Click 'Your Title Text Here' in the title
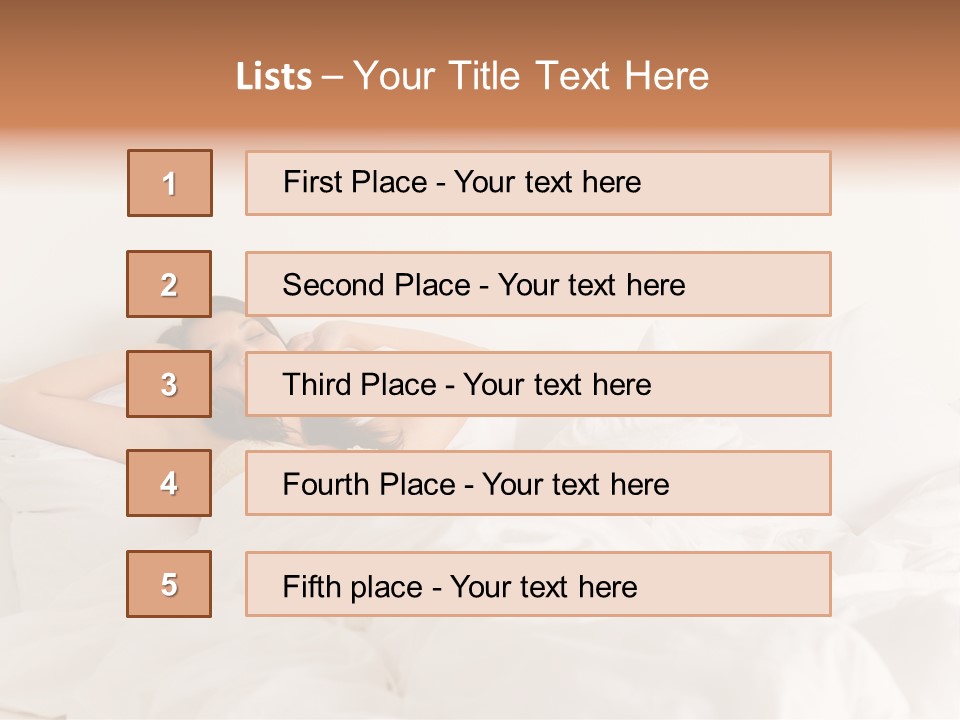This screenshot has height=720, width=960. pyautogui.click(x=531, y=76)
